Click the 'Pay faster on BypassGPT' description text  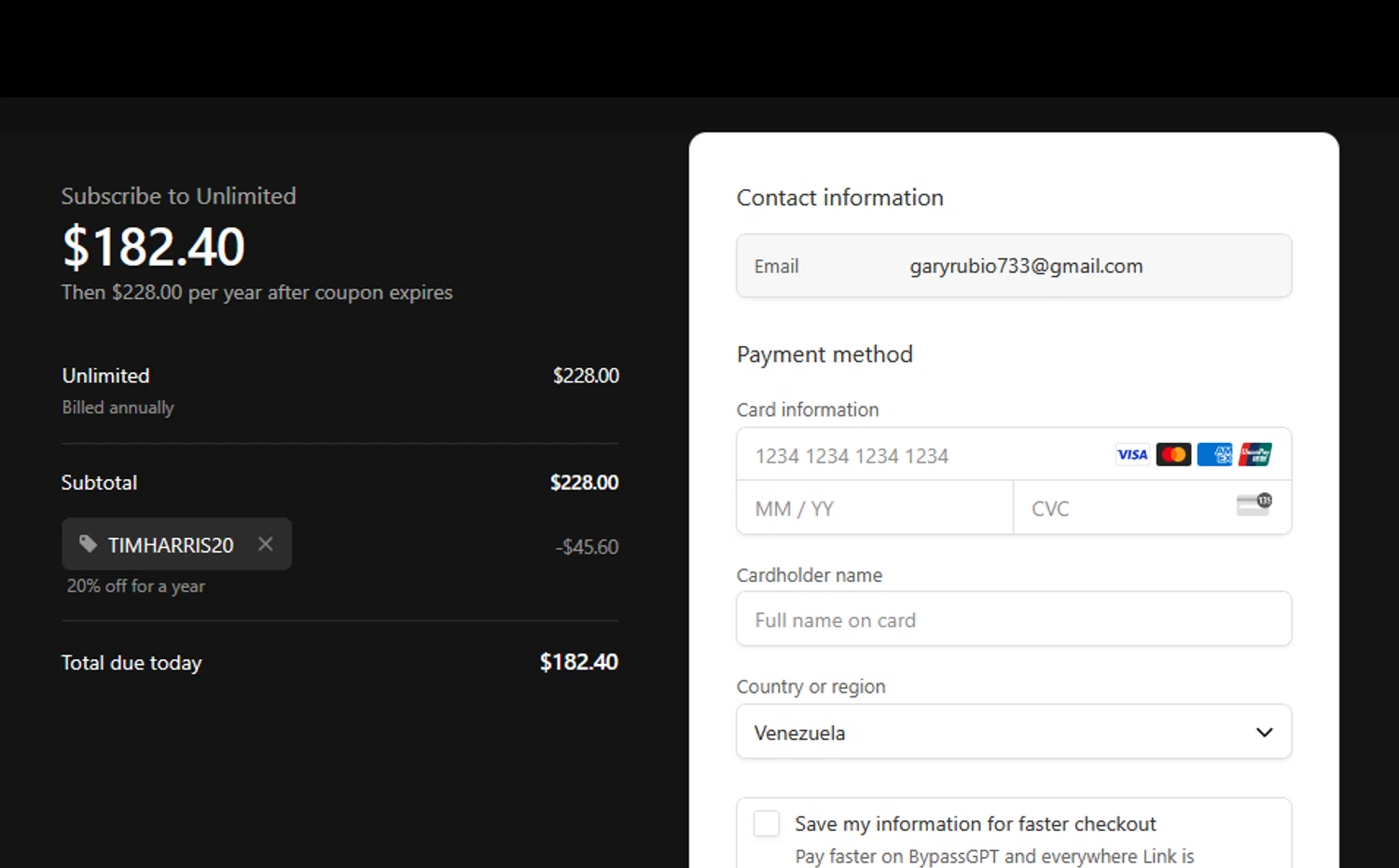pyautogui.click(x=995, y=856)
